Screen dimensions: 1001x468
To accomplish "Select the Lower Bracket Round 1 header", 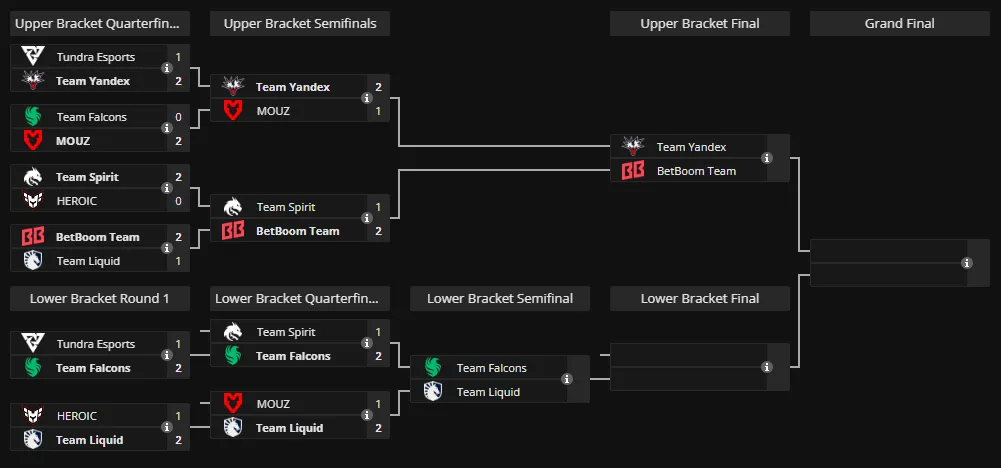I will [100, 299].
